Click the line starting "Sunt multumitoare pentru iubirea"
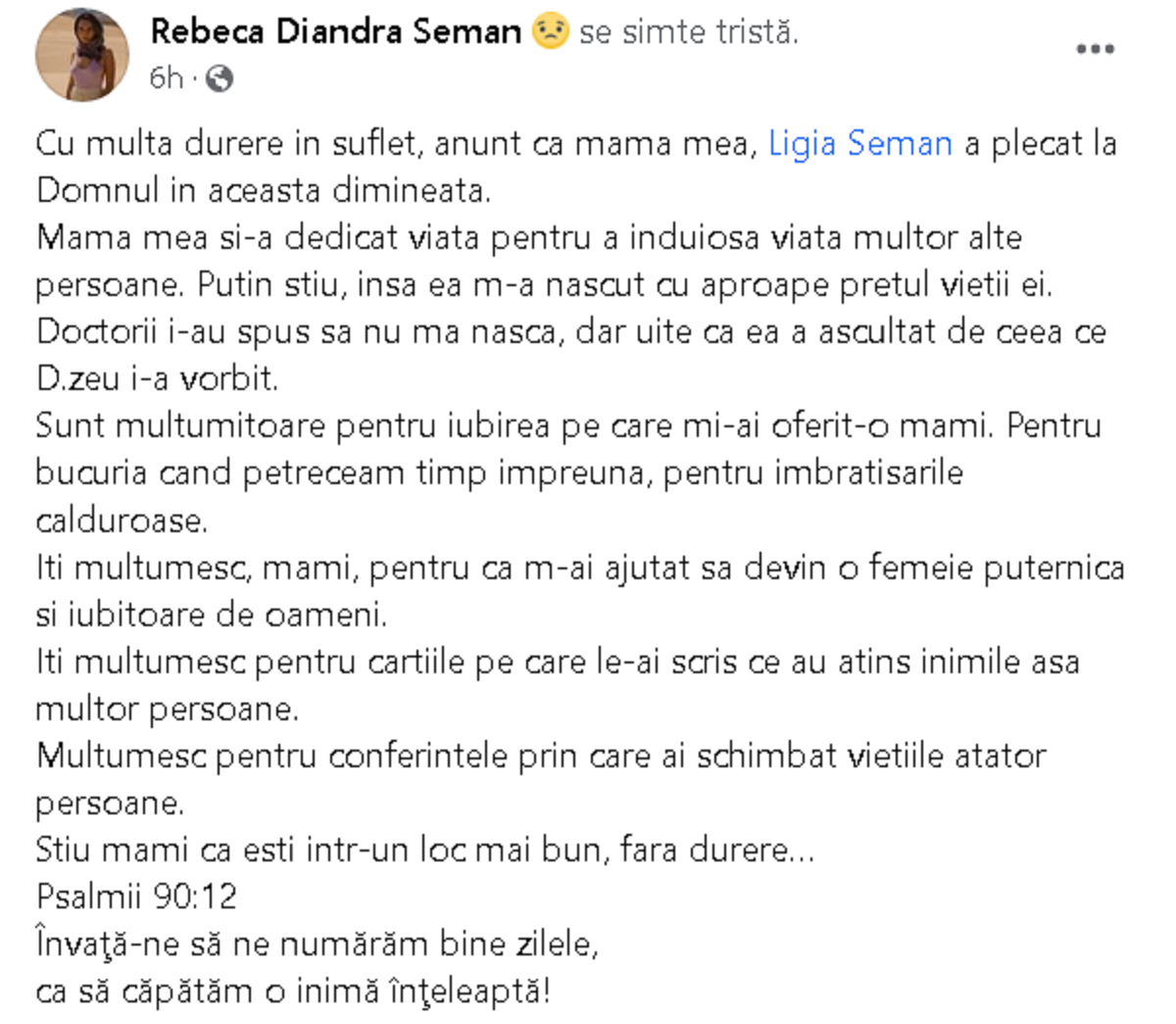The width and height of the screenshot is (1176, 1024). pyautogui.click(x=568, y=426)
